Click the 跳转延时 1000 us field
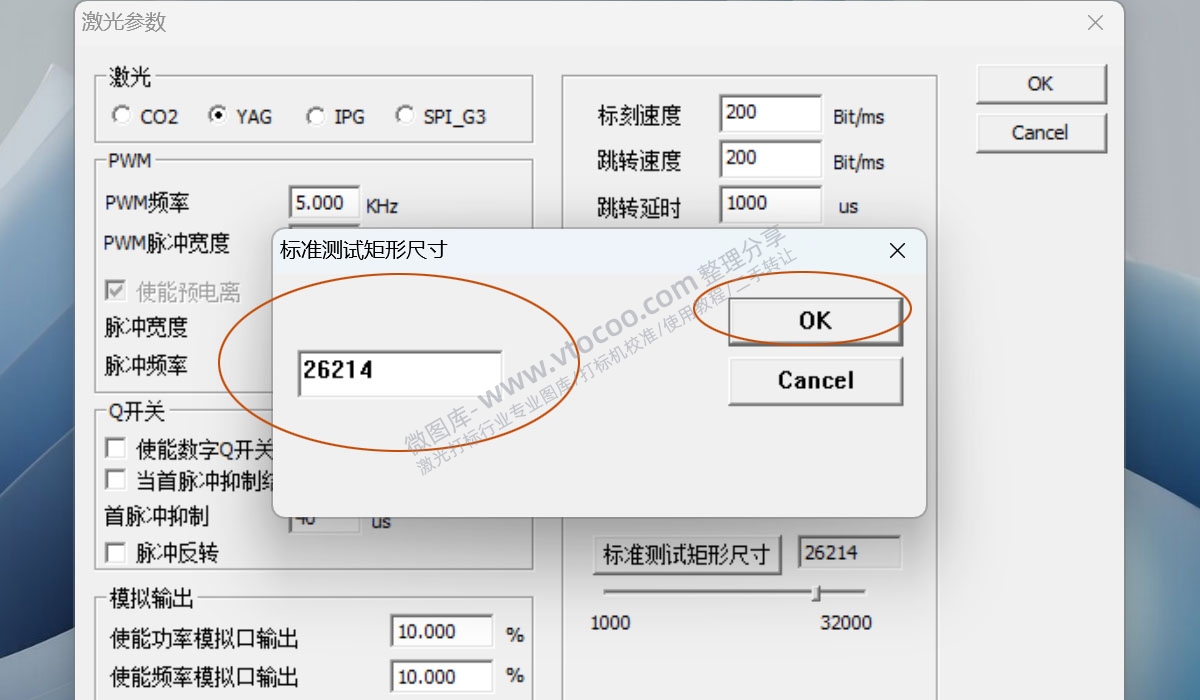Image resolution: width=1200 pixels, height=700 pixels. (769, 203)
